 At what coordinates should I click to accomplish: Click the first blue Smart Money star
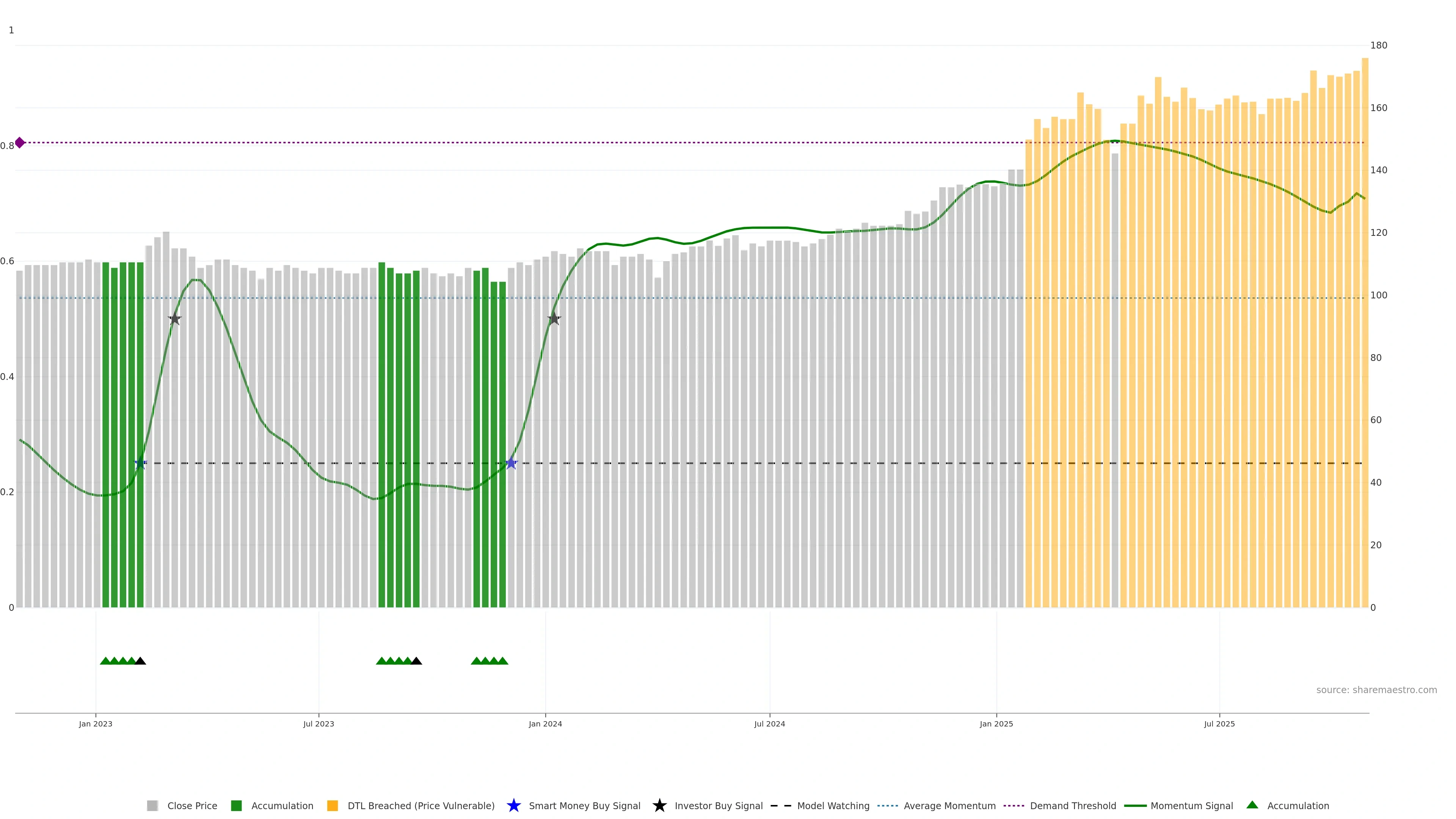click(141, 463)
